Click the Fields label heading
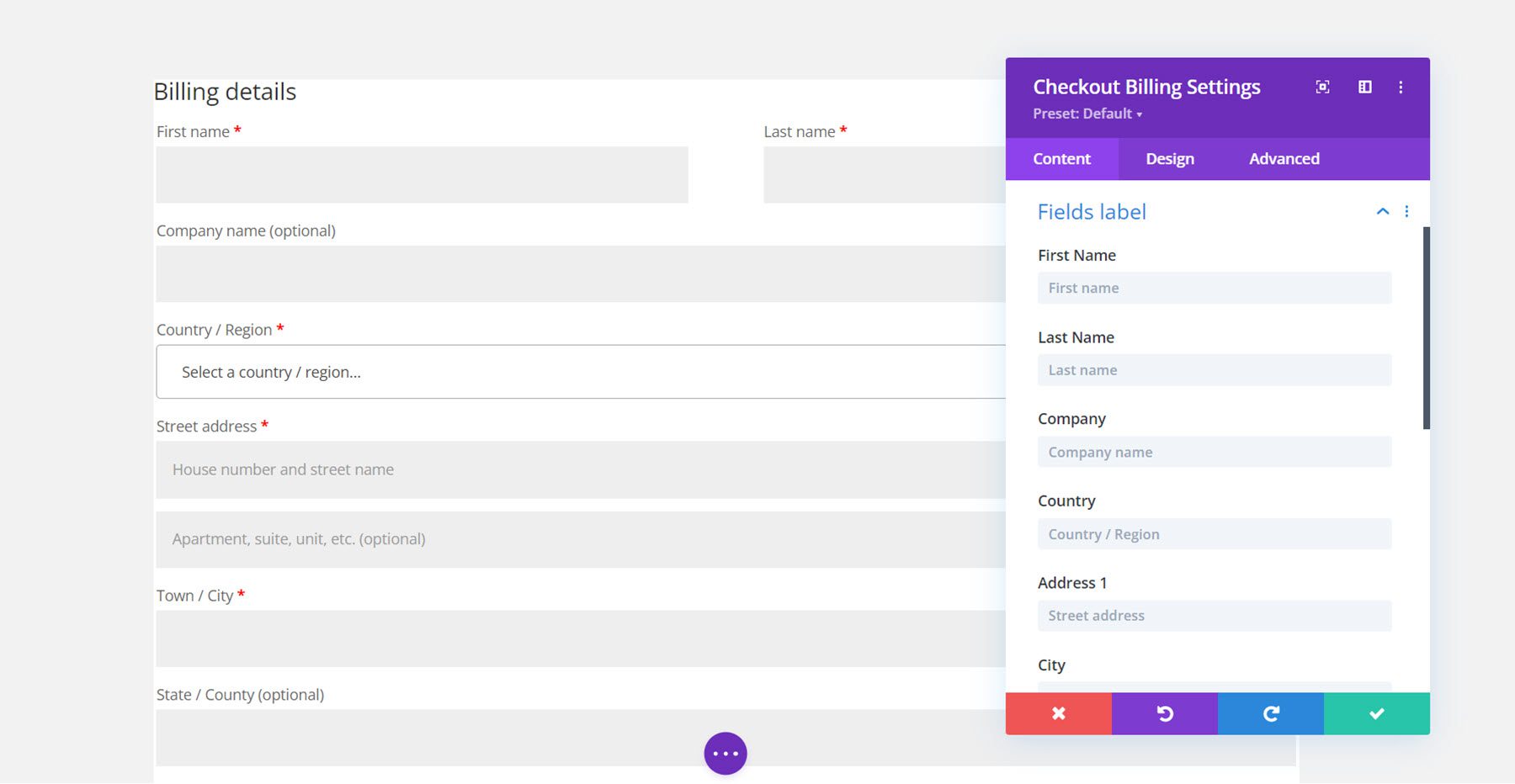Image resolution: width=1515 pixels, height=784 pixels. point(1092,211)
